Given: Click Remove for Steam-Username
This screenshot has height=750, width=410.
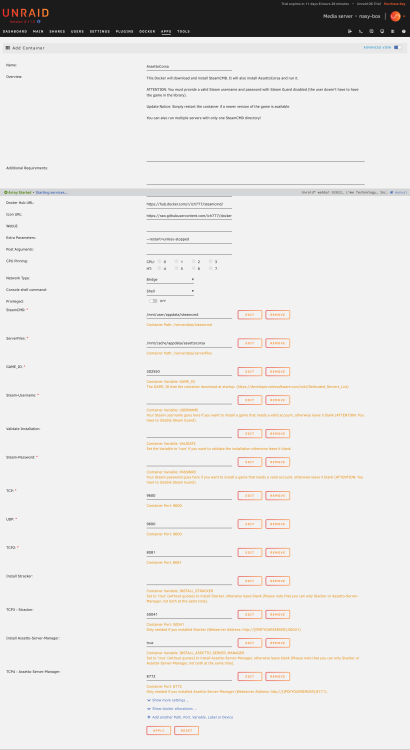Looking at the screenshot, I should click(277, 400).
